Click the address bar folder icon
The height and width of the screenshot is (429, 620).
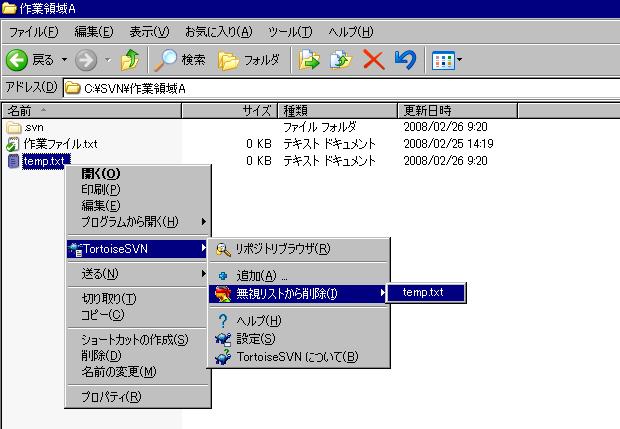[x=73, y=88]
